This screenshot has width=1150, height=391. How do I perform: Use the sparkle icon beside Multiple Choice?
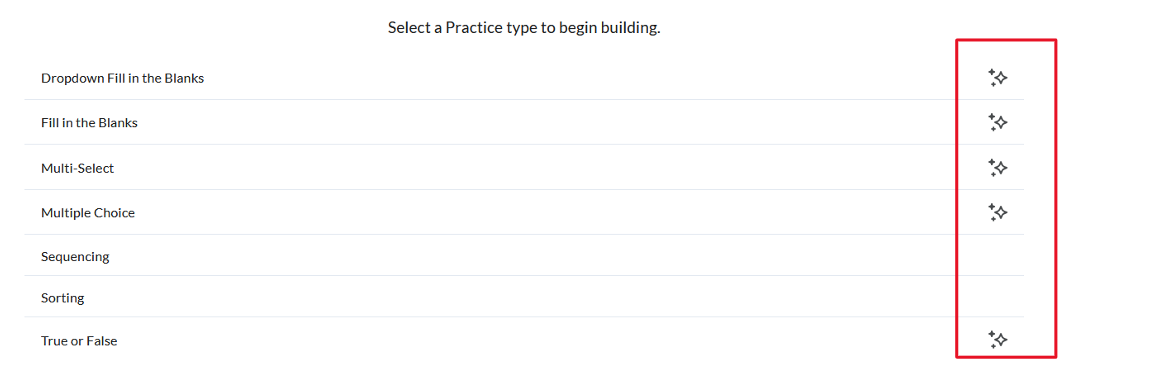997,213
